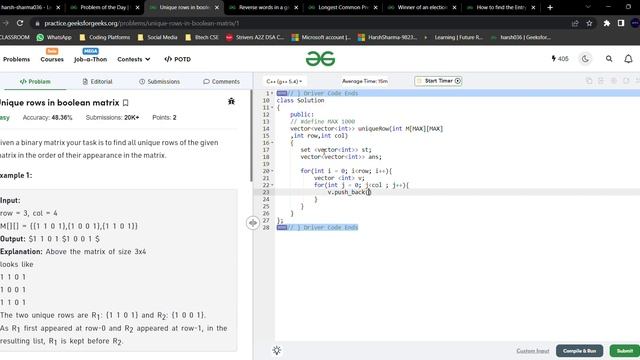The image size is (640, 360).
Task: Bookmark page with star icon
Action: pyautogui.click(x=589, y=23)
